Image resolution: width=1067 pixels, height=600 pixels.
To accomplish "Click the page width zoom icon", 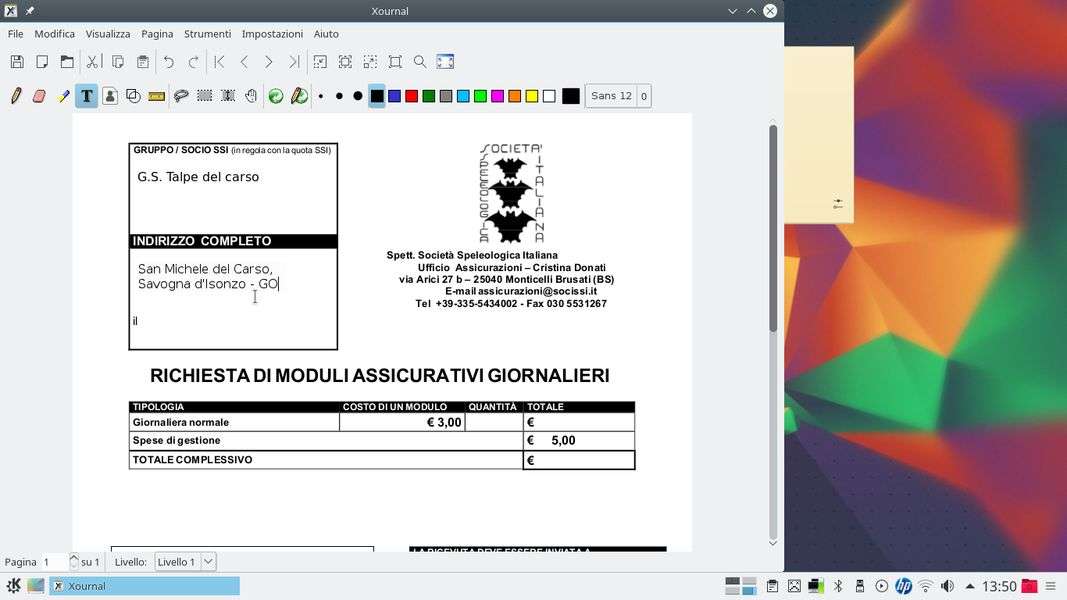I will [x=345, y=62].
